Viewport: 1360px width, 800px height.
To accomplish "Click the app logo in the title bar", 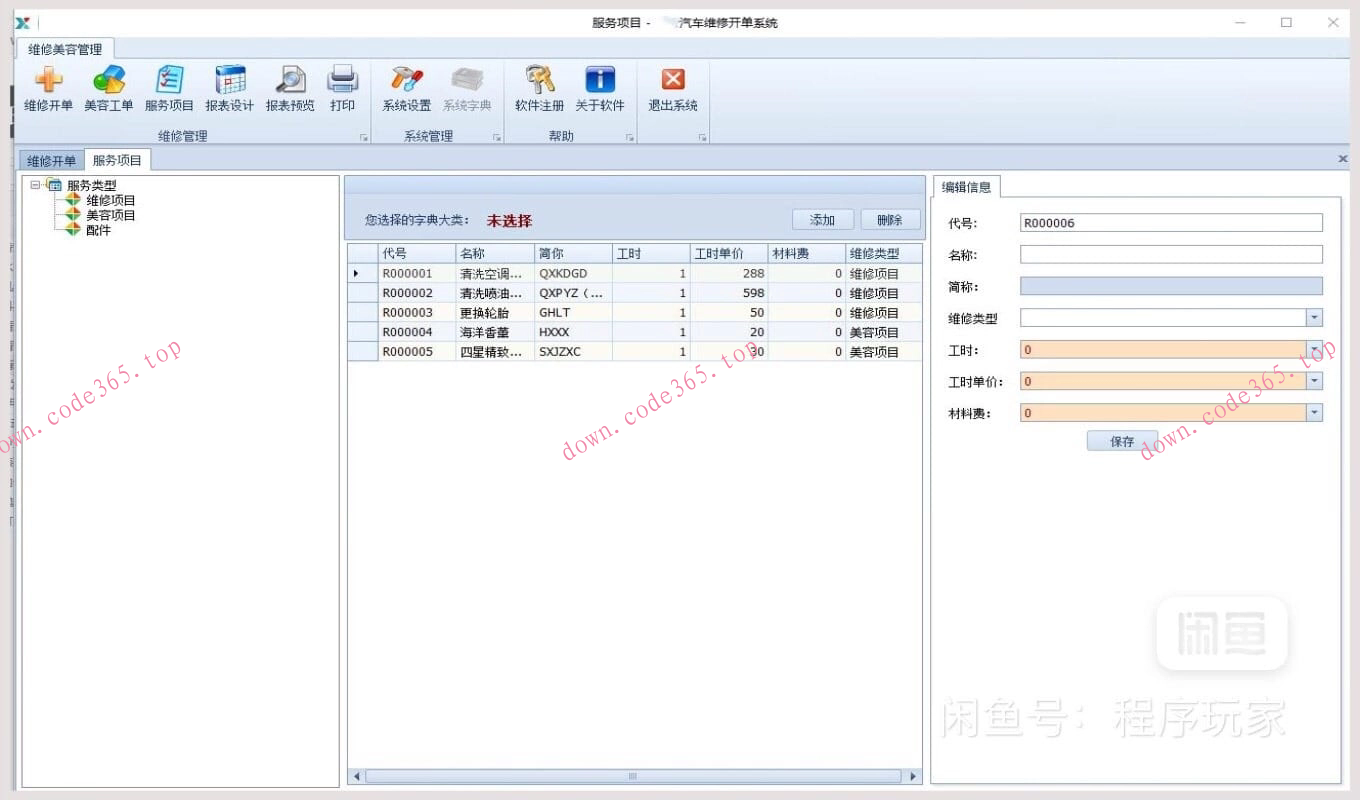I will pos(22,22).
